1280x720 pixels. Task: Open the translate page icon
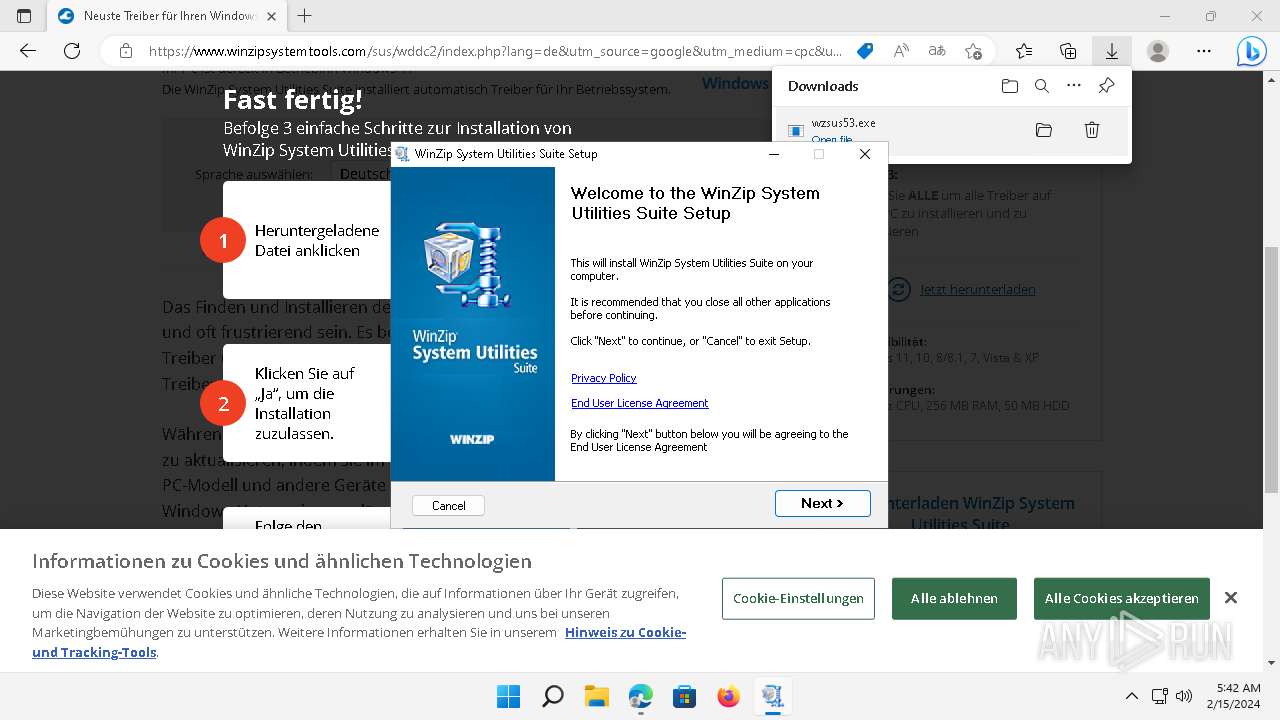[937, 51]
